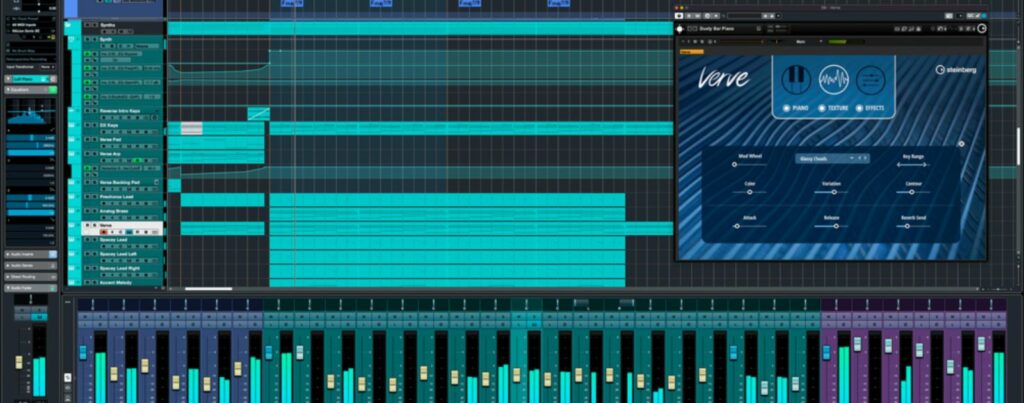Image resolution: width=1024 pixels, height=403 pixels.
Task: Select the Texture waveform icon in Verve
Action: coord(833,80)
